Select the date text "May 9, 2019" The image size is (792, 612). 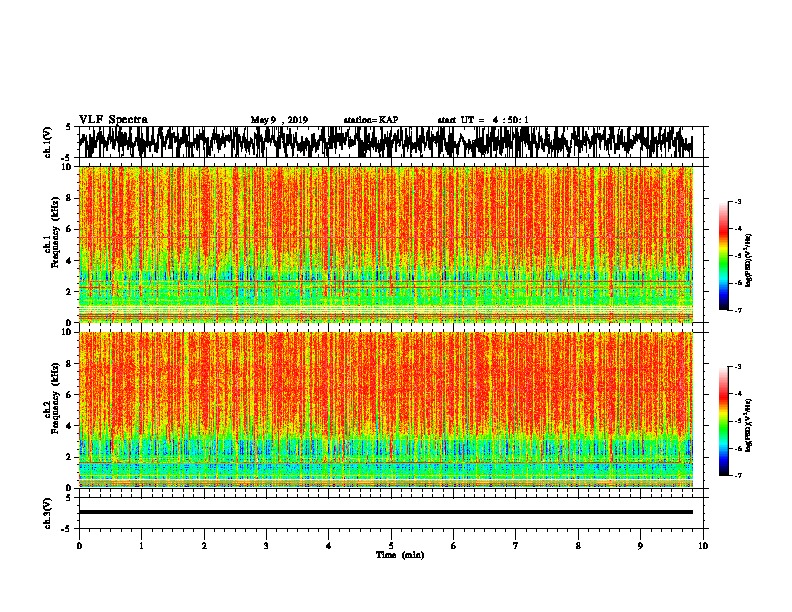point(279,120)
